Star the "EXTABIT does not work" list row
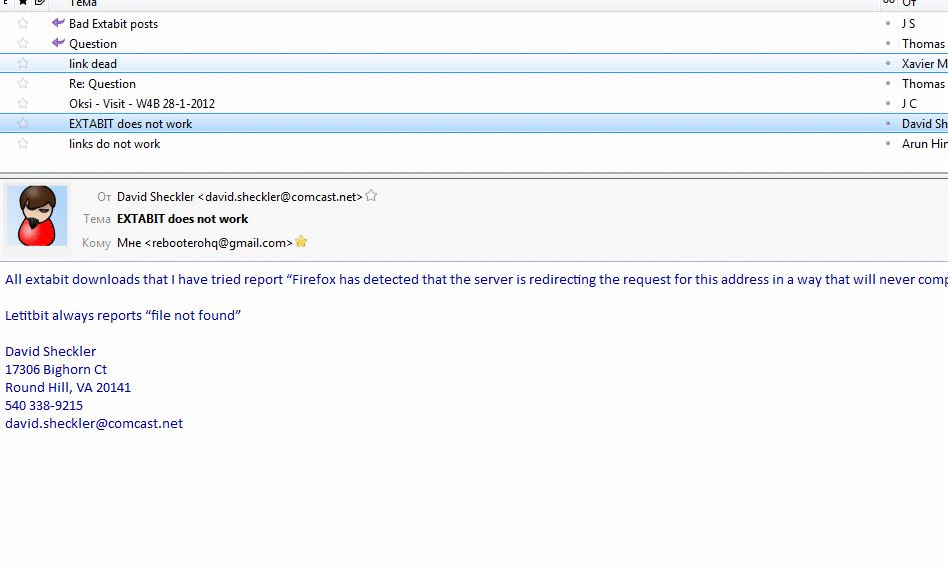Image resolution: width=948 pixels, height=569 pixels. [x=23, y=123]
